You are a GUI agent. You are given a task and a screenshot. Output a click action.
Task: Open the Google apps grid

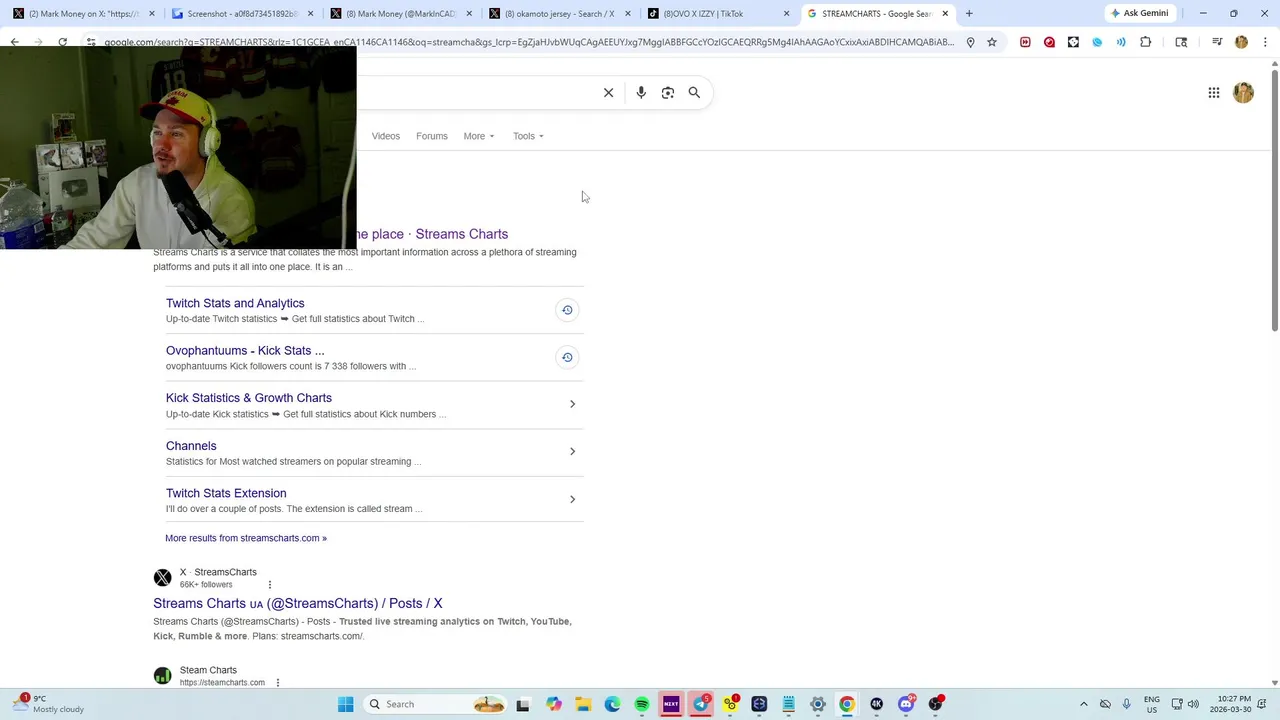pos(1214,93)
